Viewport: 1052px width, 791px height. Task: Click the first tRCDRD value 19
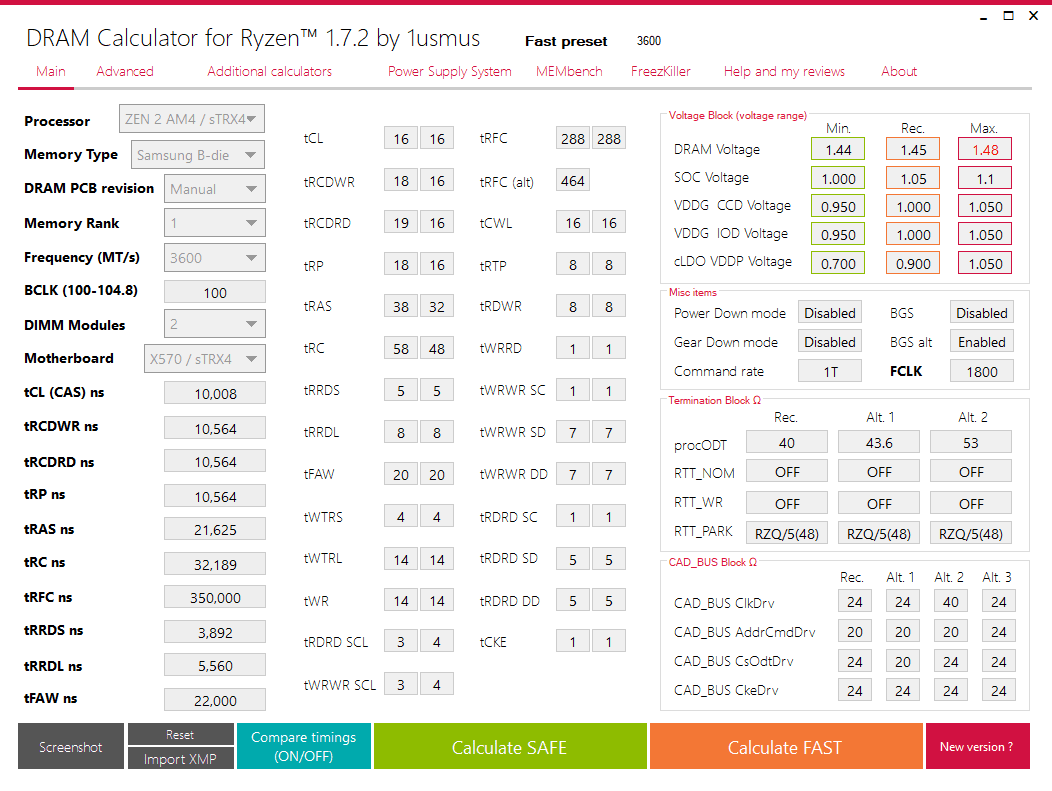tap(401, 223)
